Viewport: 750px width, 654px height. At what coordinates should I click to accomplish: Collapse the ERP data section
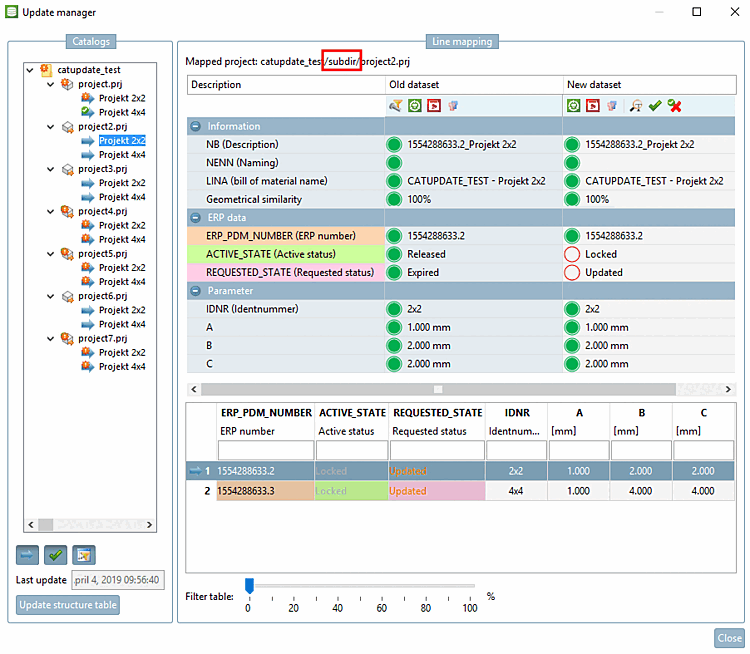tap(195, 218)
